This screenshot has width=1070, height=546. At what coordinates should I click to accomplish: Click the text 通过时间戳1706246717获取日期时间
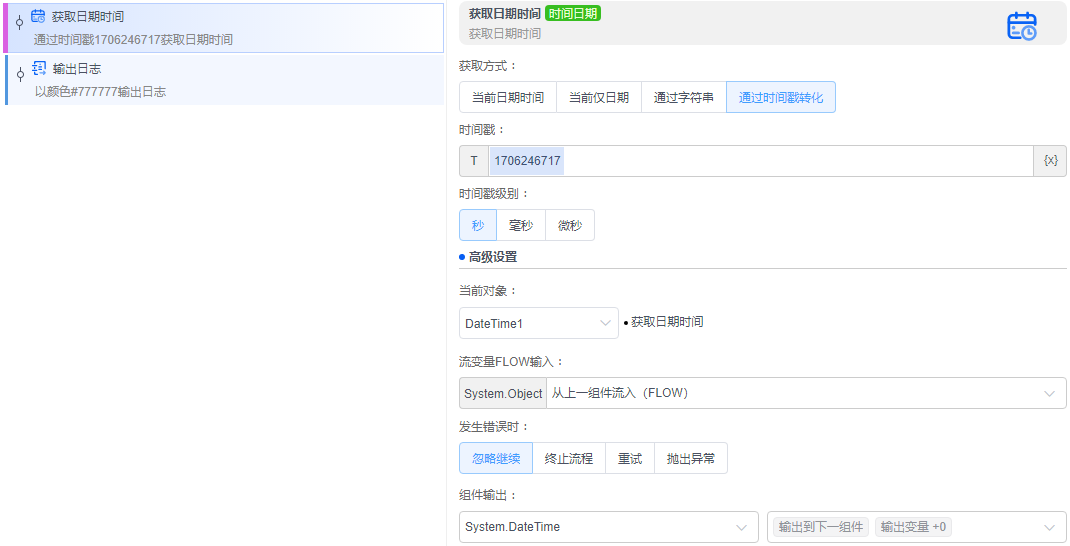click(x=133, y=40)
